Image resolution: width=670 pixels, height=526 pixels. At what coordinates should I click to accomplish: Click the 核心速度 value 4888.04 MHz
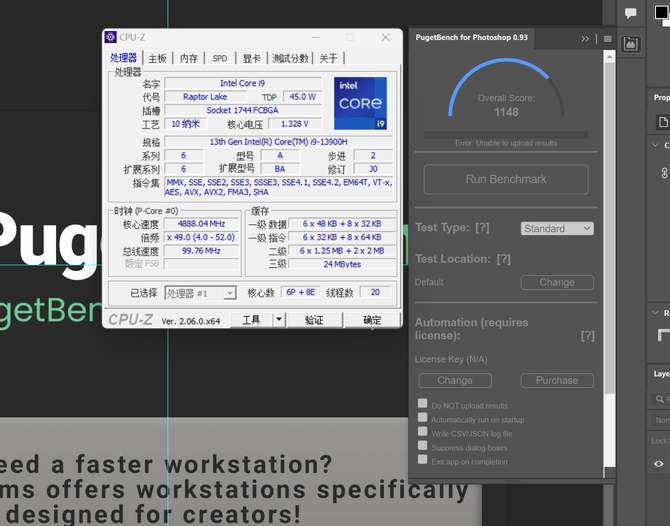coord(201,223)
